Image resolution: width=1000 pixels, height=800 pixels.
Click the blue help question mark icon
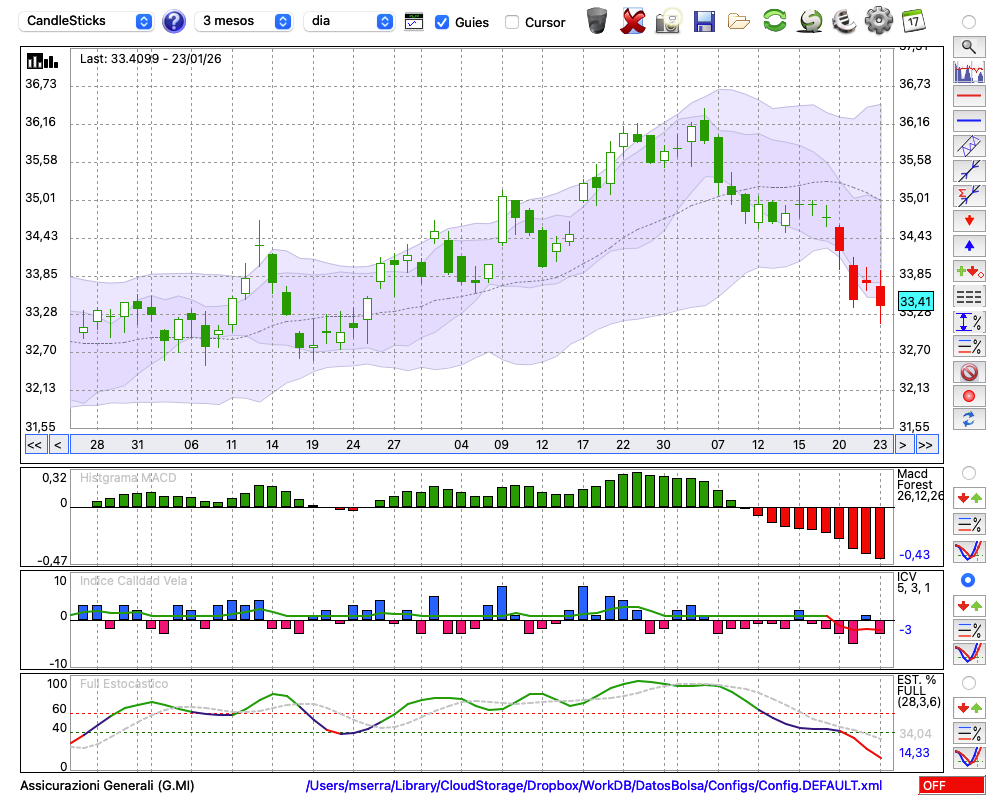coord(174,21)
